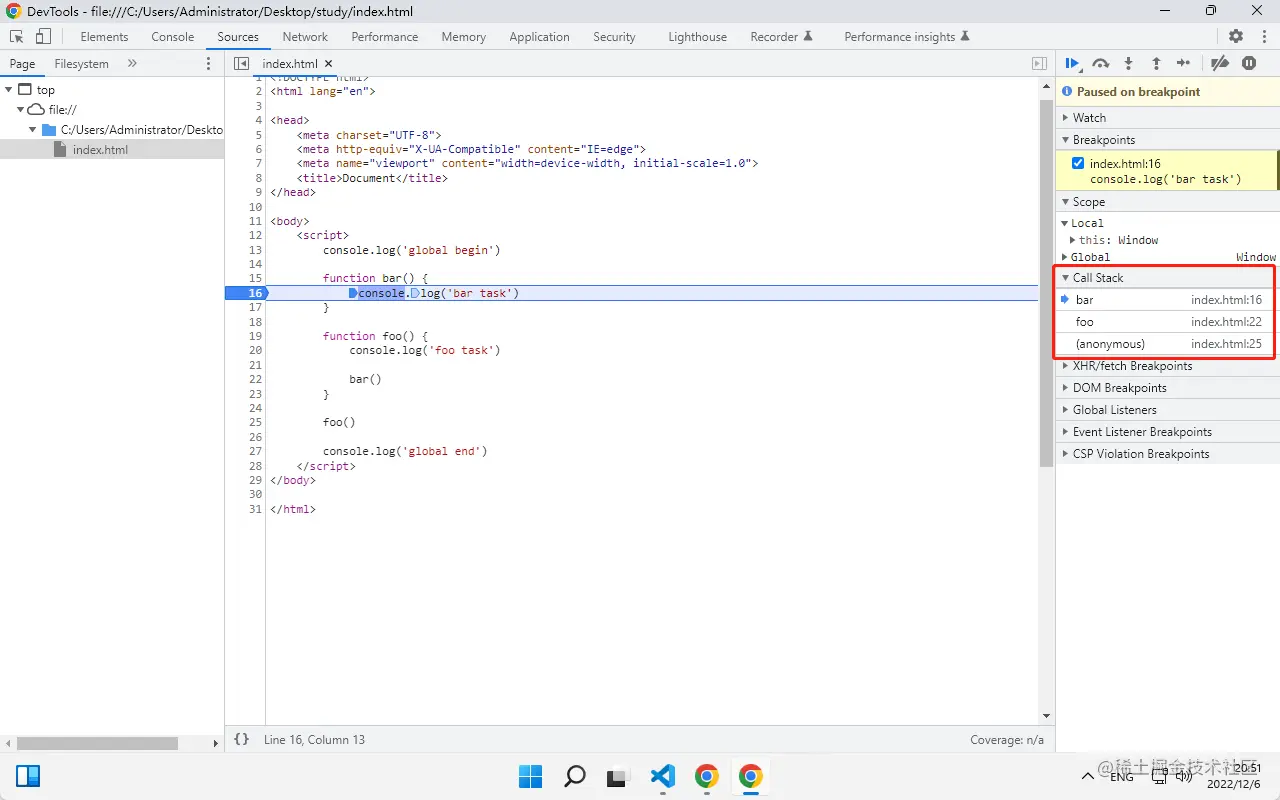The height and width of the screenshot is (800, 1280).
Task: Step over next function call
Action: coord(1100,63)
